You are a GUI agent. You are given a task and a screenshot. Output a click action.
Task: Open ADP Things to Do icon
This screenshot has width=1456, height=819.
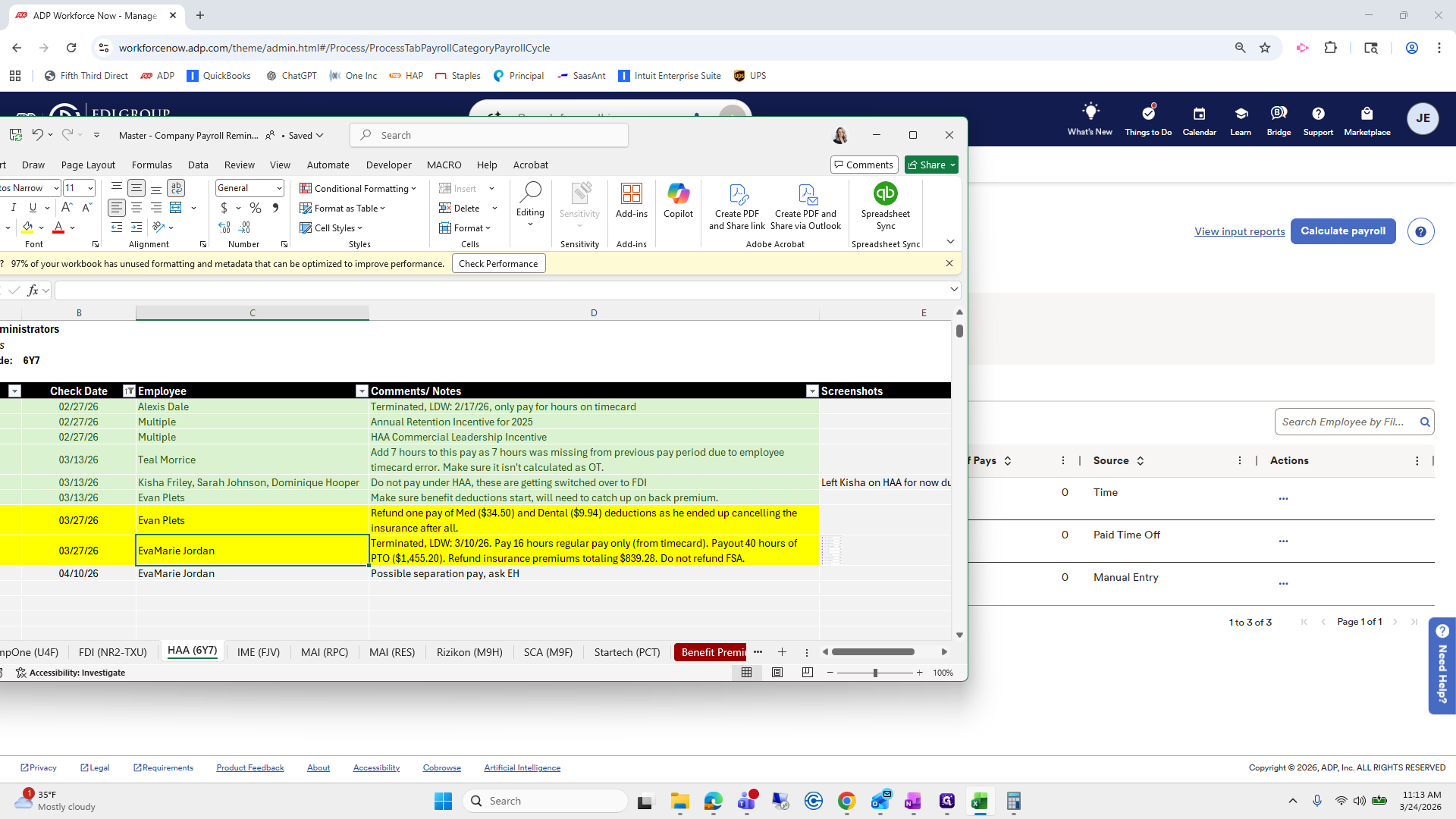point(1148,114)
